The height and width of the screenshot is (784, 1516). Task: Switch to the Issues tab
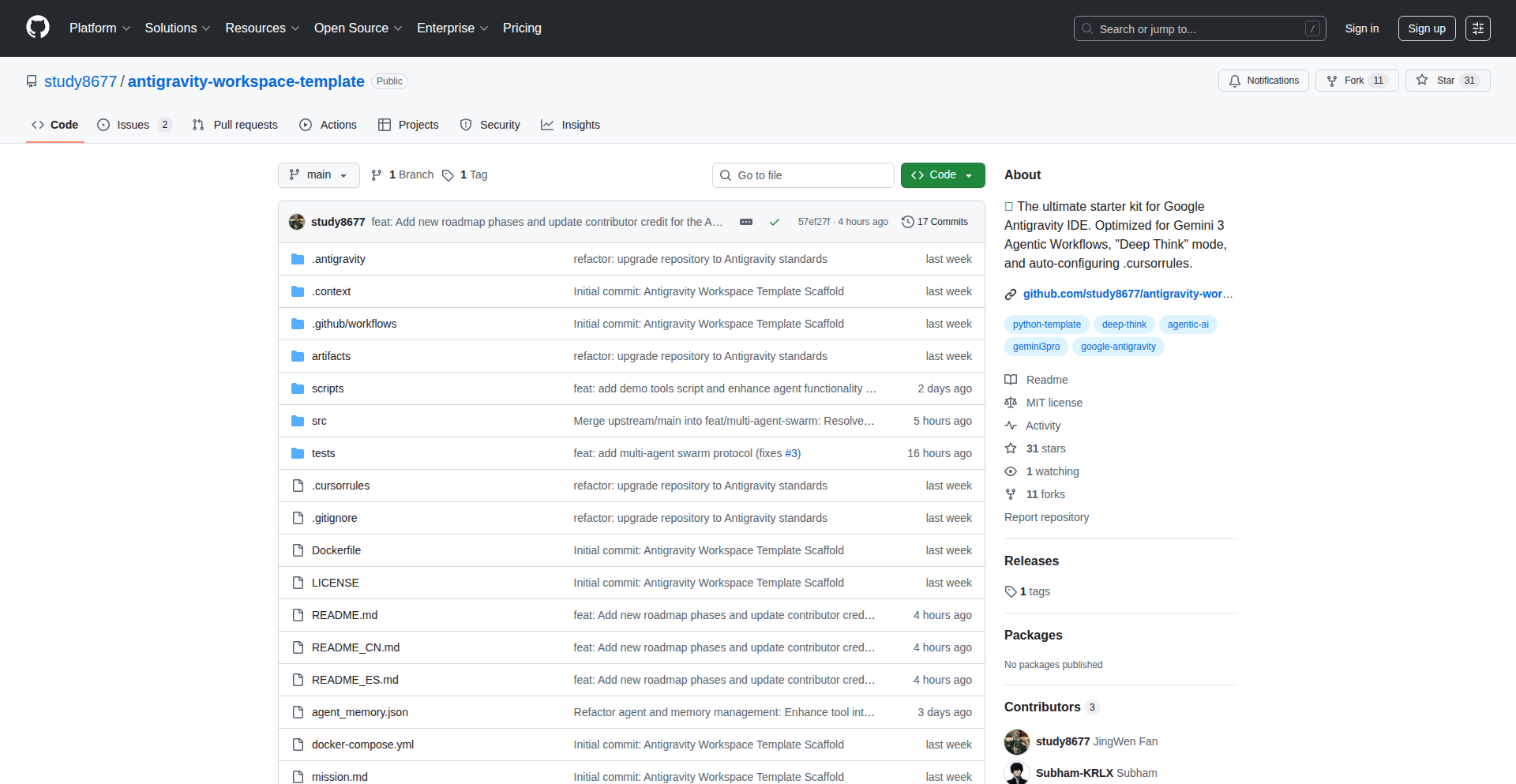(133, 125)
